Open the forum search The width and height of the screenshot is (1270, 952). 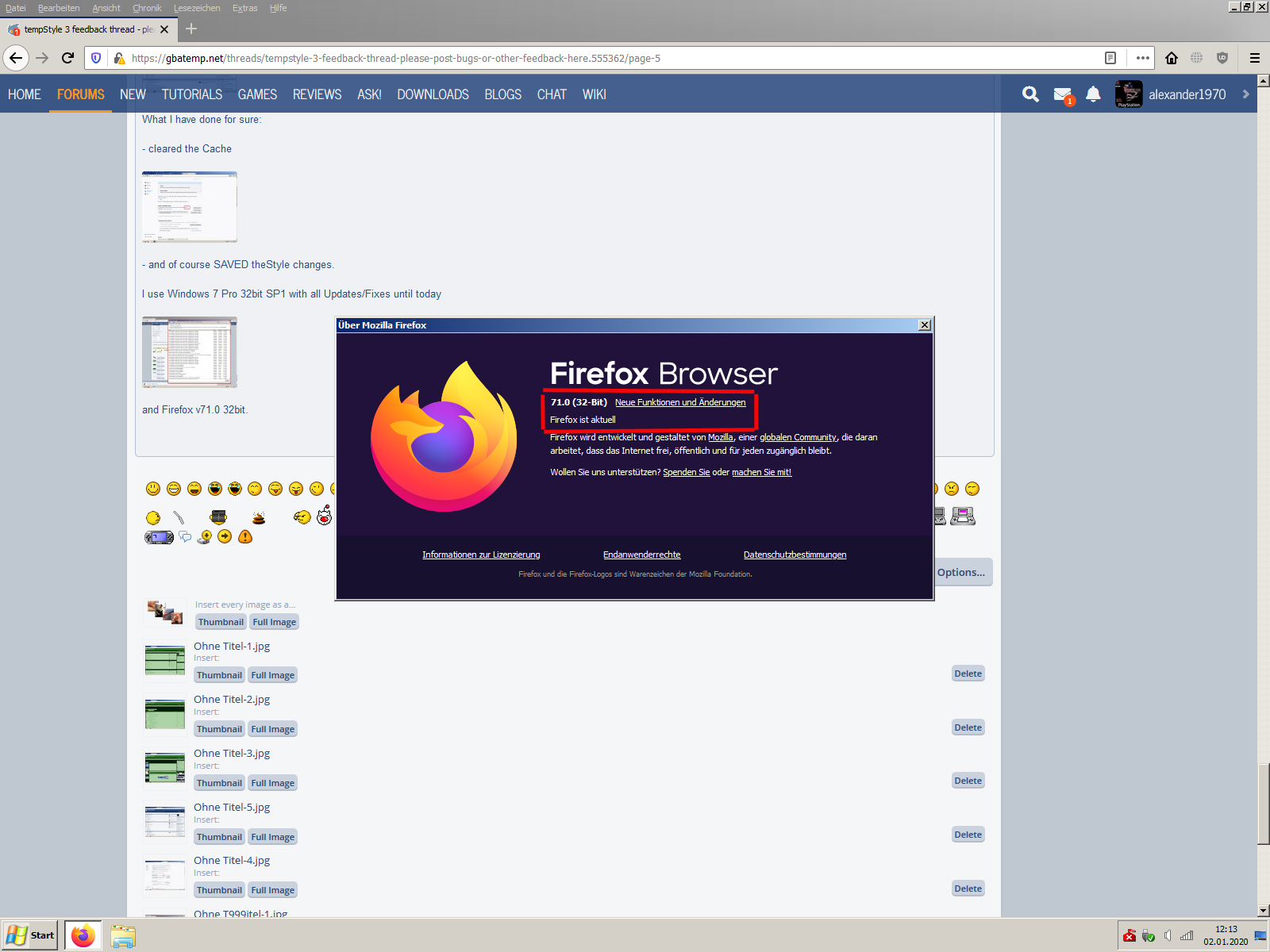(1030, 94)
